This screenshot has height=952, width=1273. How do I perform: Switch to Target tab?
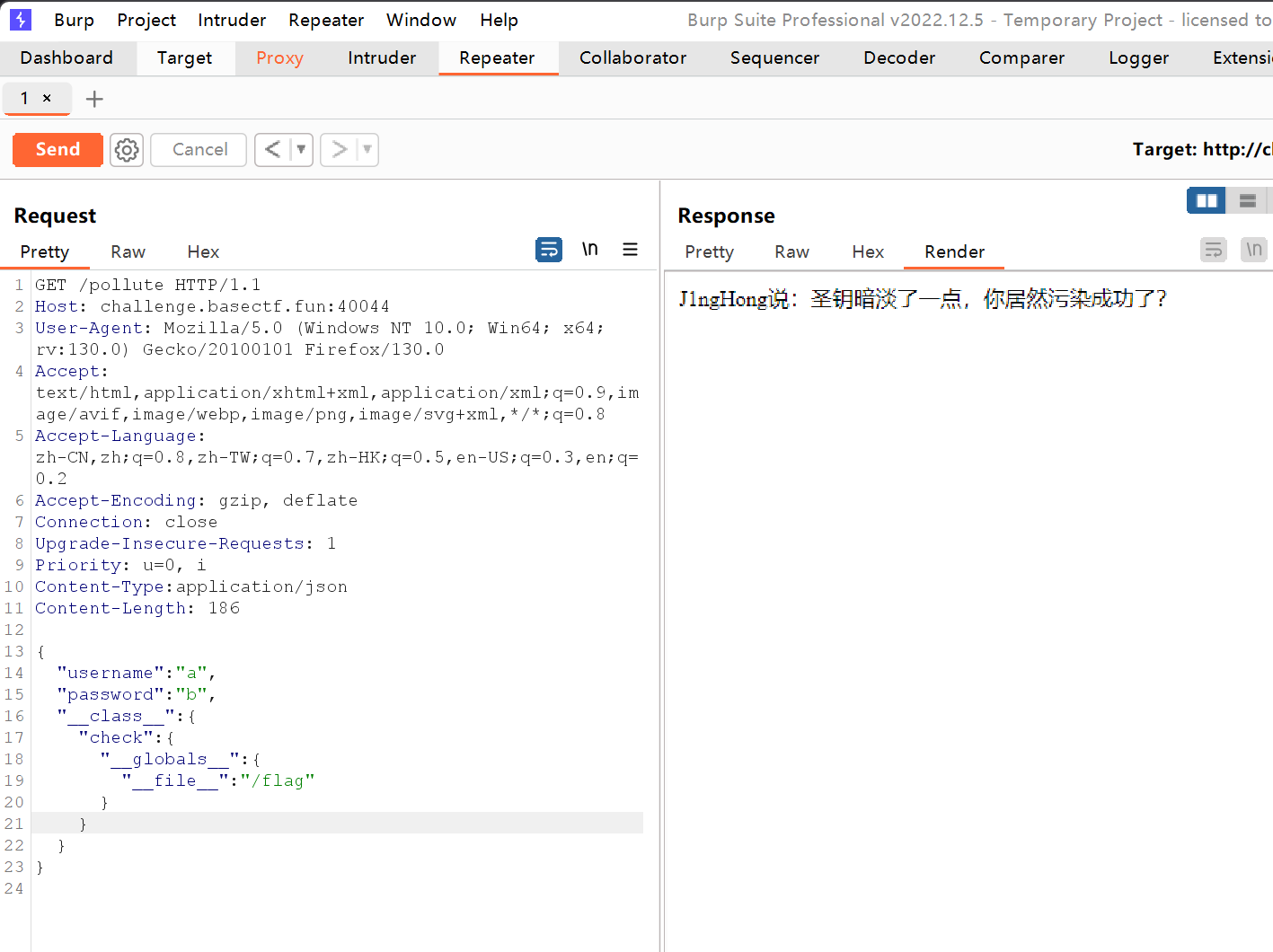click(x=184, y=58)
